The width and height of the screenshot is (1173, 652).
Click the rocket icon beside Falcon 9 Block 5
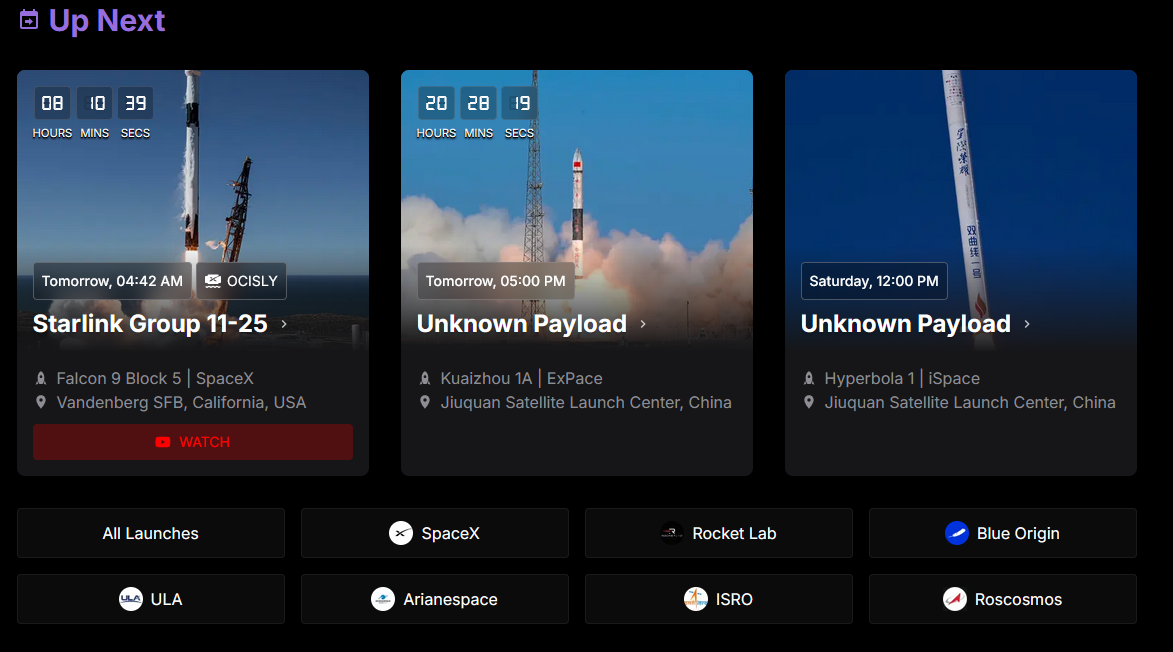(x=41, y=378)
